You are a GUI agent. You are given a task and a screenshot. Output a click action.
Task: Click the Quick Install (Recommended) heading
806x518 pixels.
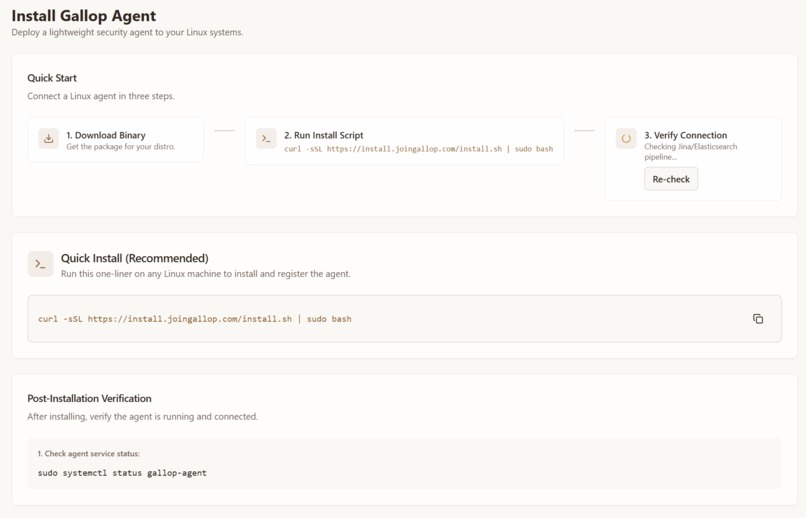pyautogui.click(x=135, y=258)
